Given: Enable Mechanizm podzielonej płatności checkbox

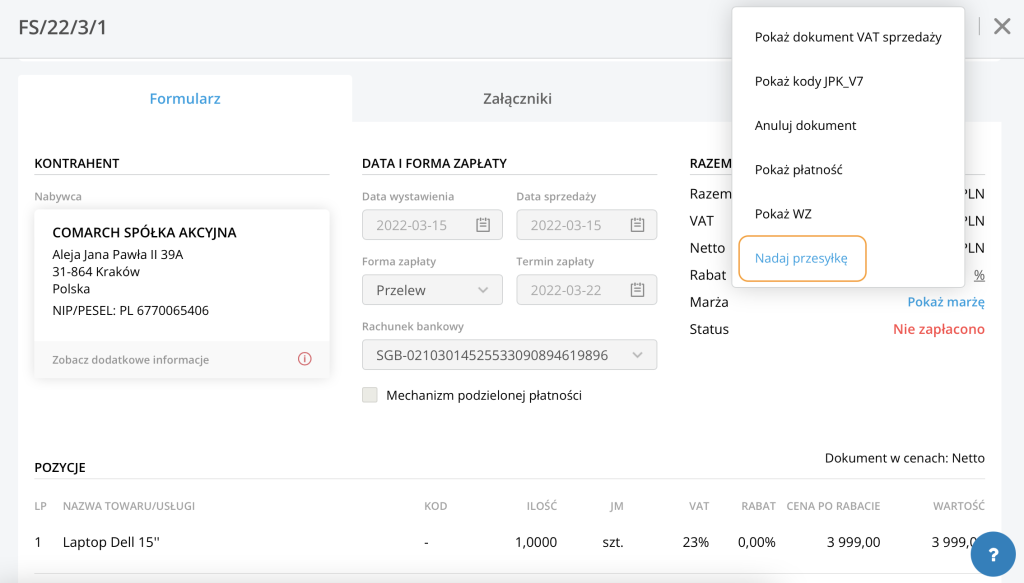Looking at the screenshot, I should [370, 395].
